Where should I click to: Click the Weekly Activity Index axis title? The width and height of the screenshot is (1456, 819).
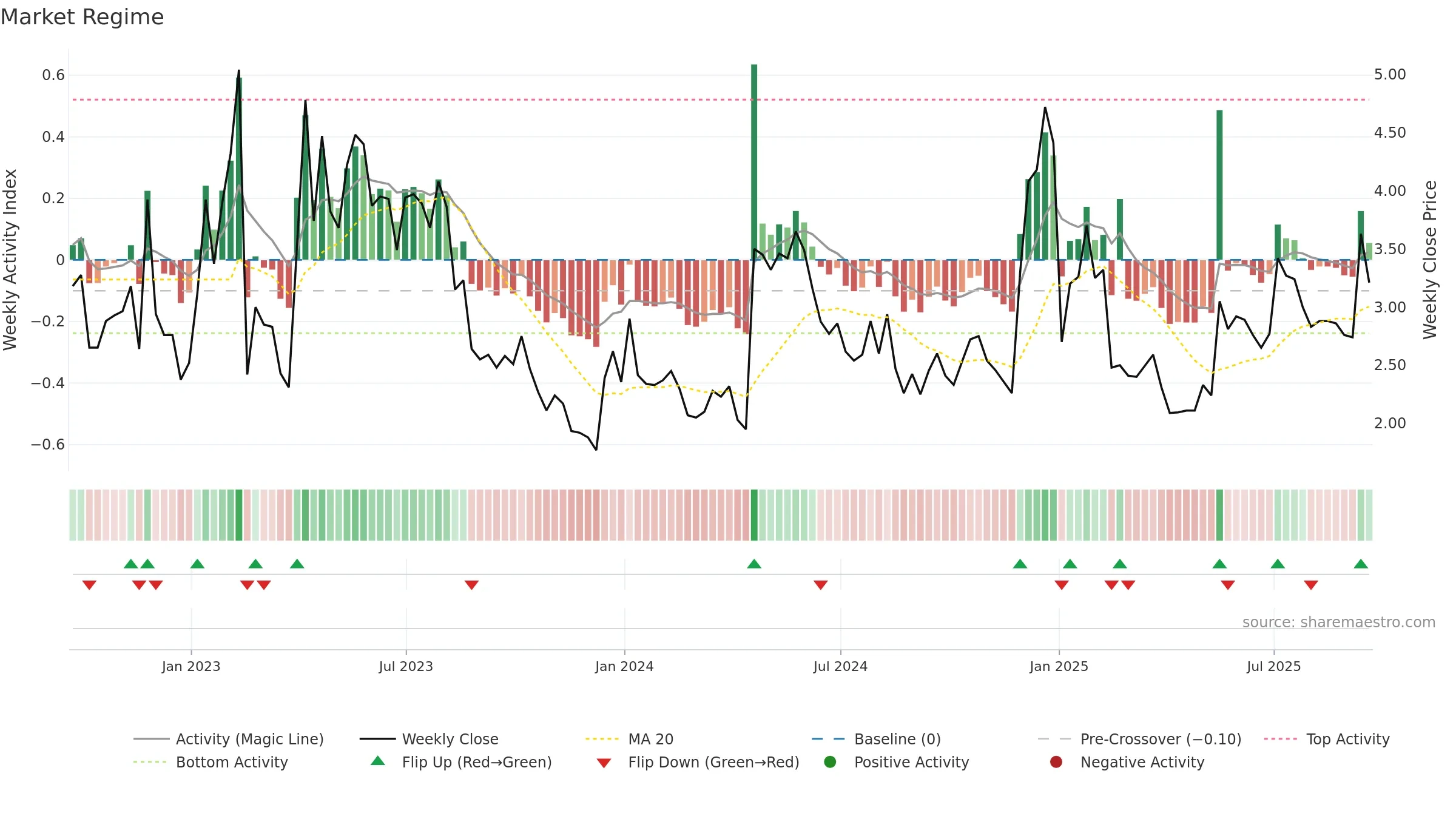(x=10, y=260)
